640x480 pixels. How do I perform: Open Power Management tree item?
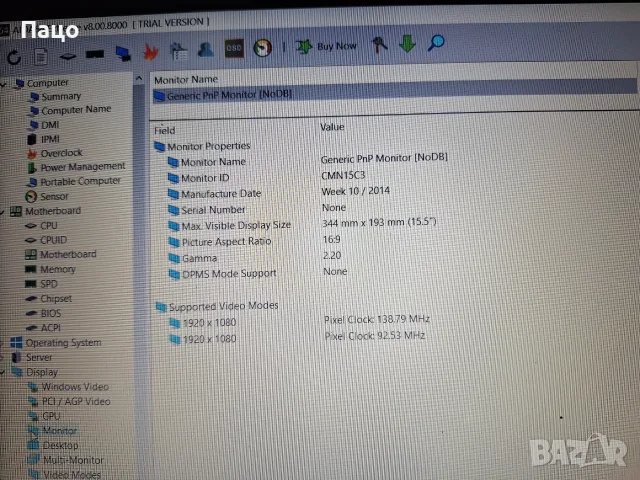pos(82,167)
